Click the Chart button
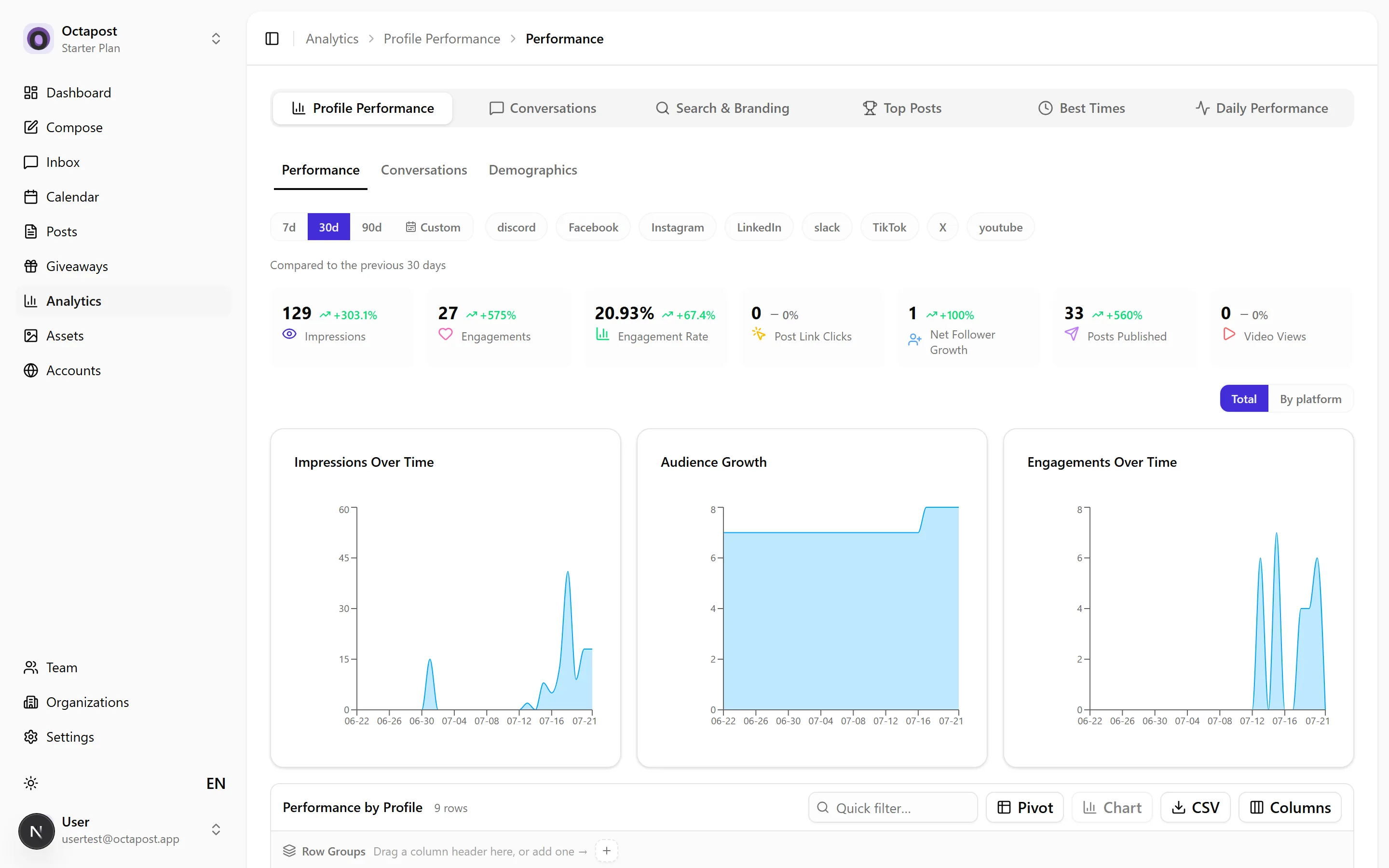The height and width of the screenshot is (868, 1389). pos(1112,808)
